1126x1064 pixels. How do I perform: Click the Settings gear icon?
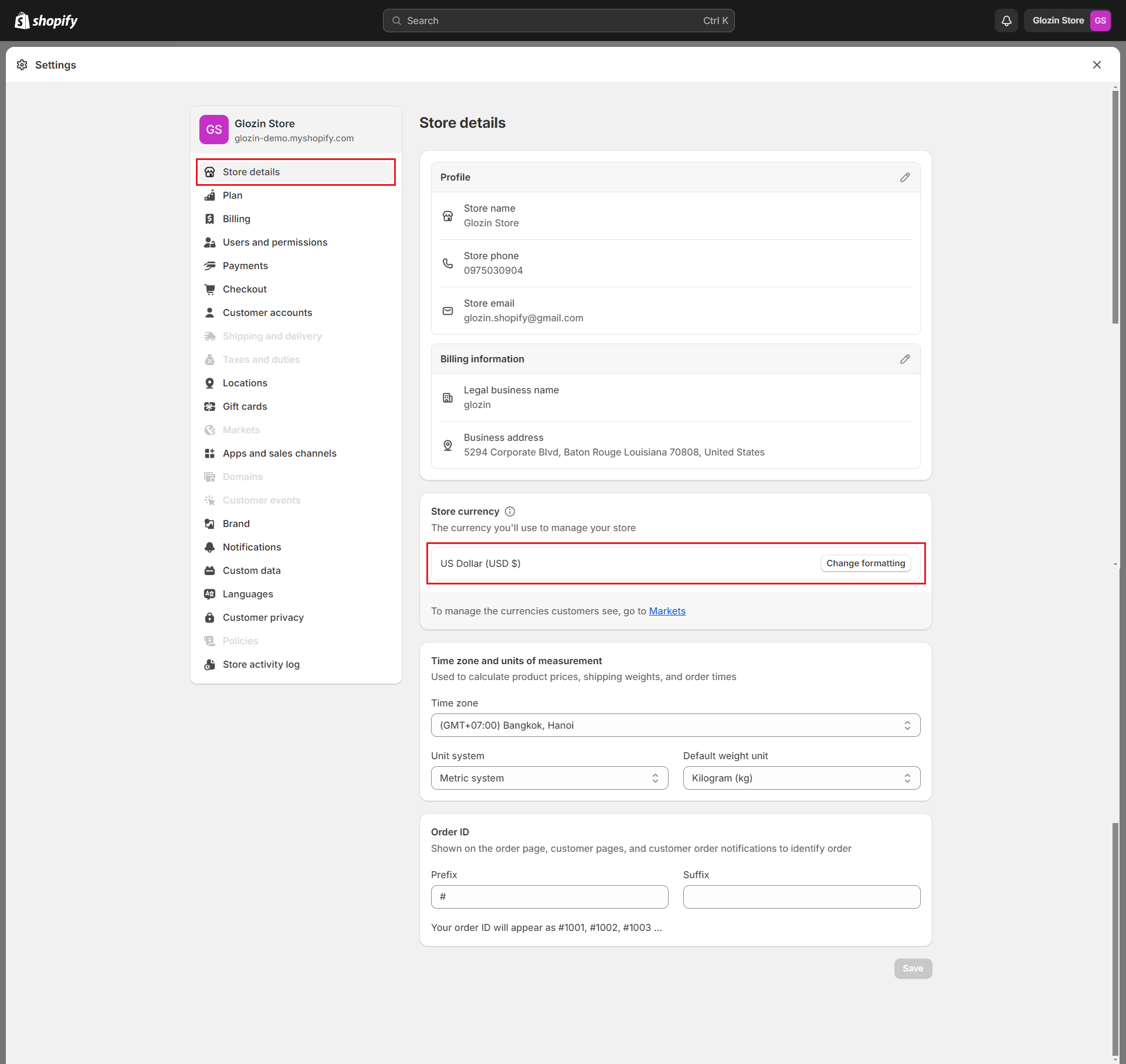[x=22, y=64]
